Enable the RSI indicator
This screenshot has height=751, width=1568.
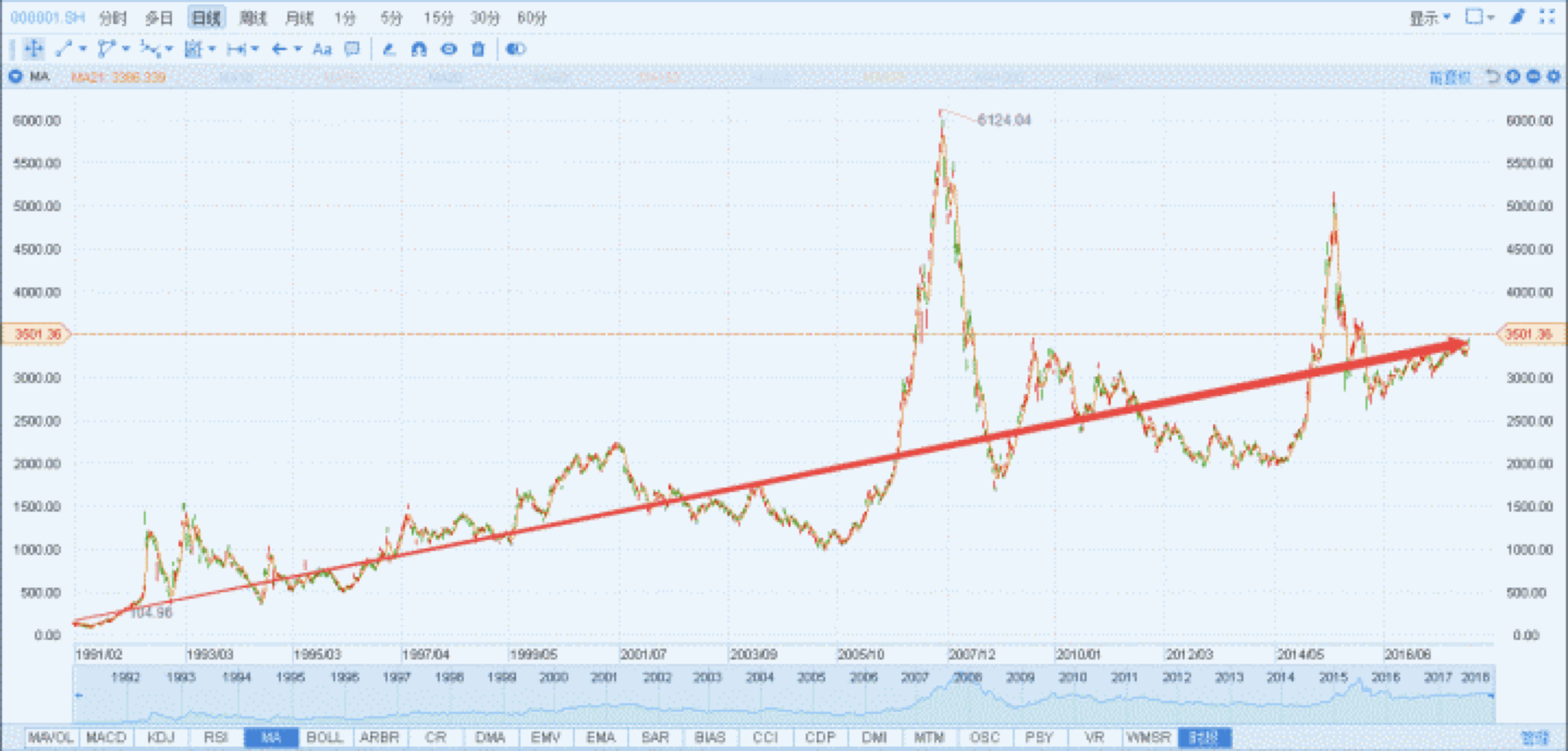[x=216, y=737]
